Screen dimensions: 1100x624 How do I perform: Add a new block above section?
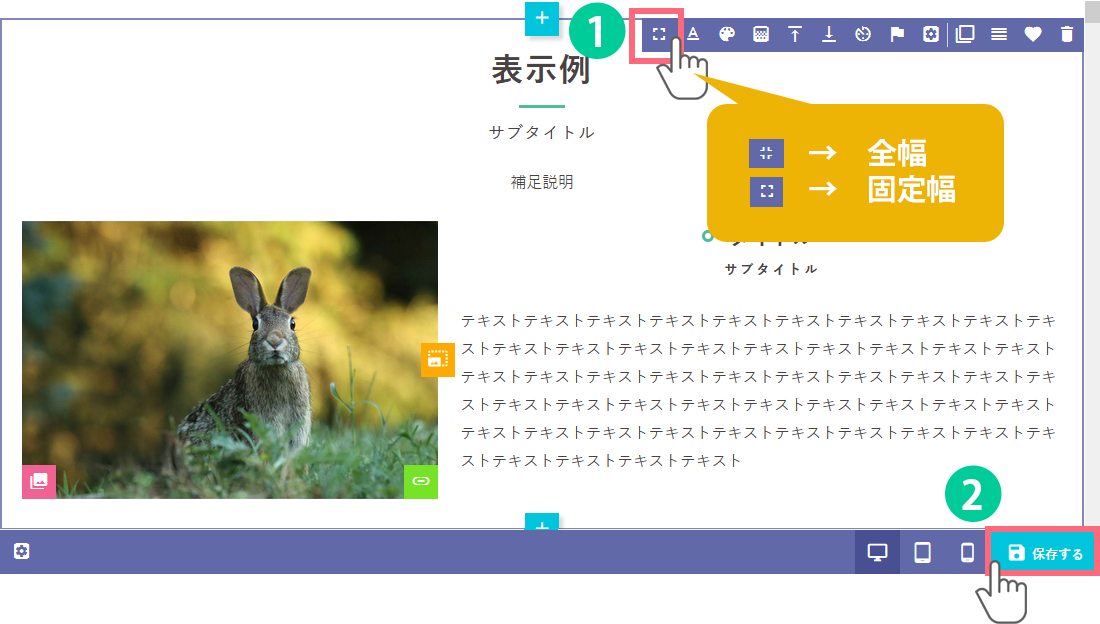click(x=541, y=18)
